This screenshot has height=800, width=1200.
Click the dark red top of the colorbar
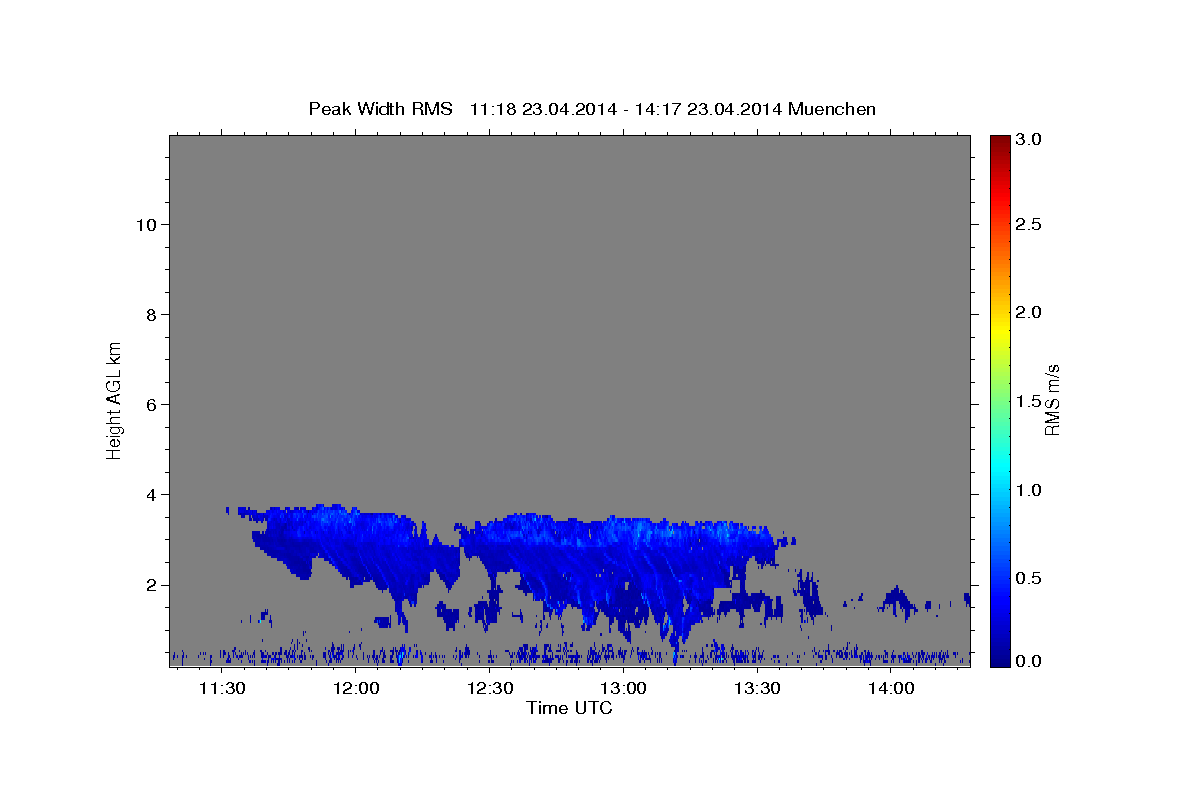999,142
